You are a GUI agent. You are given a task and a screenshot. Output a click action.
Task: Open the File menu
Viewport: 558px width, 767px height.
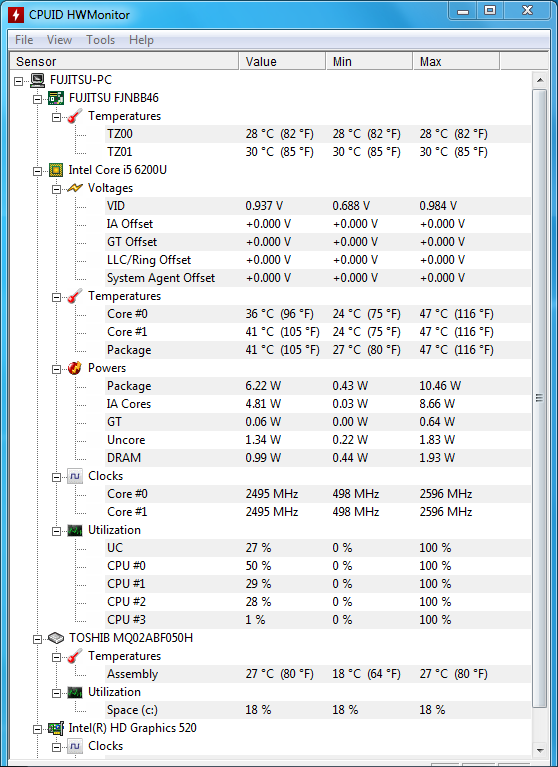click(x=24, y=40)
